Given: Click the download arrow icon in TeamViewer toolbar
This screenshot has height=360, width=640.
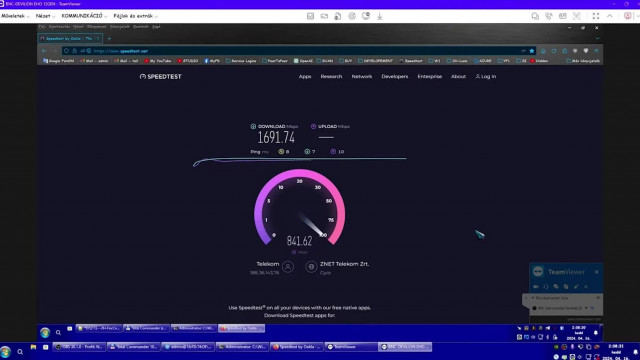Looking at the screenshot, I should [380, 16].
